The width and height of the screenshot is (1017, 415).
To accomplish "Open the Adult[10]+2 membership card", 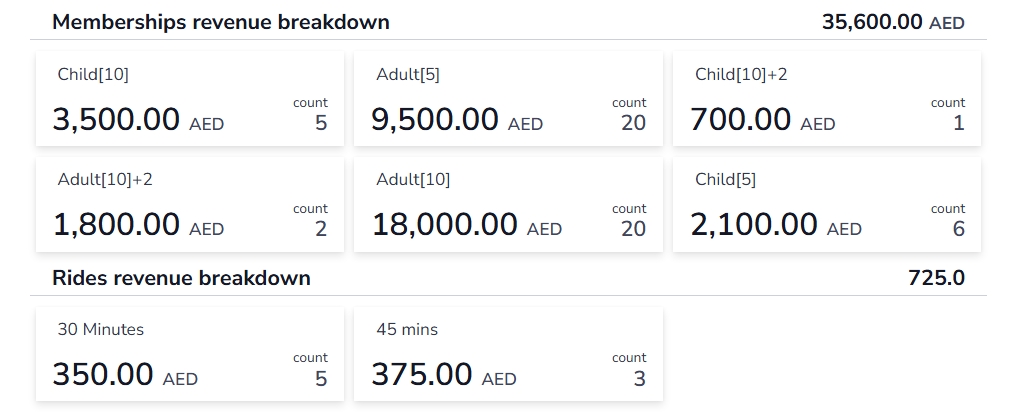I will (x=190, y=205).
